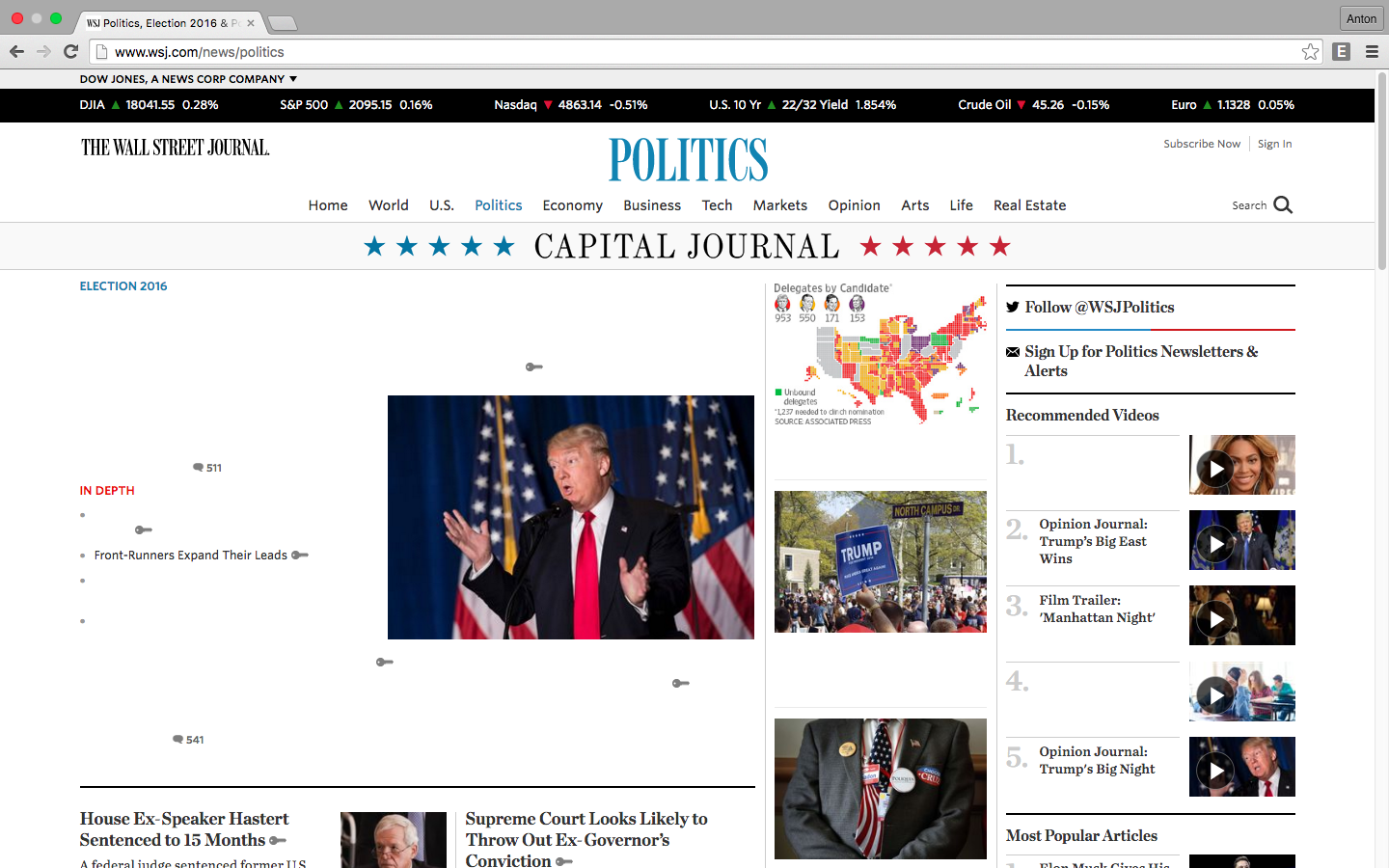Click the search magnifier icon
Image resolution: width=1389 pixels, height=868 pixels.
[1283, 204]
